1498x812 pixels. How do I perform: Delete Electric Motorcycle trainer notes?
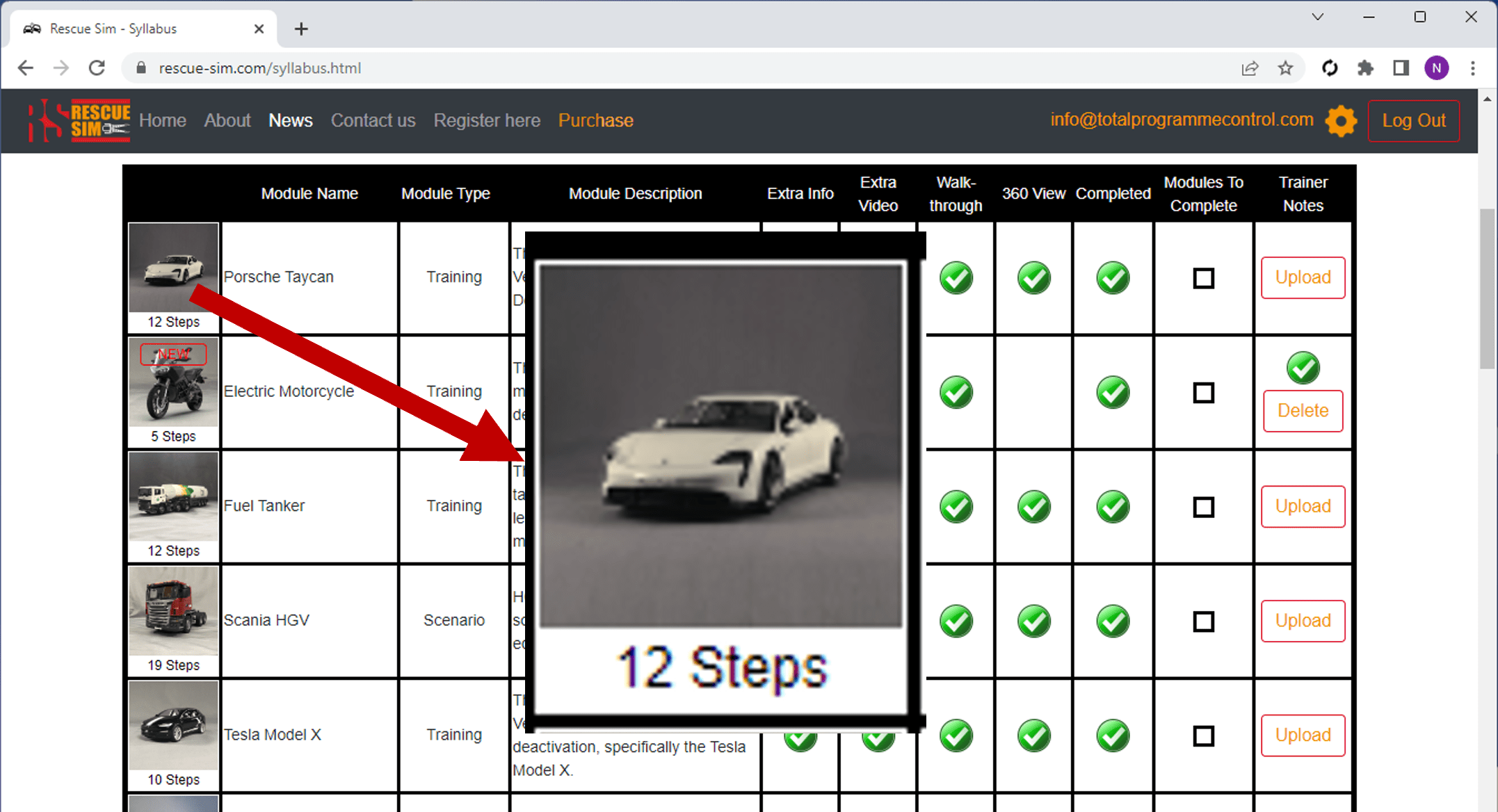point(1303,411)
